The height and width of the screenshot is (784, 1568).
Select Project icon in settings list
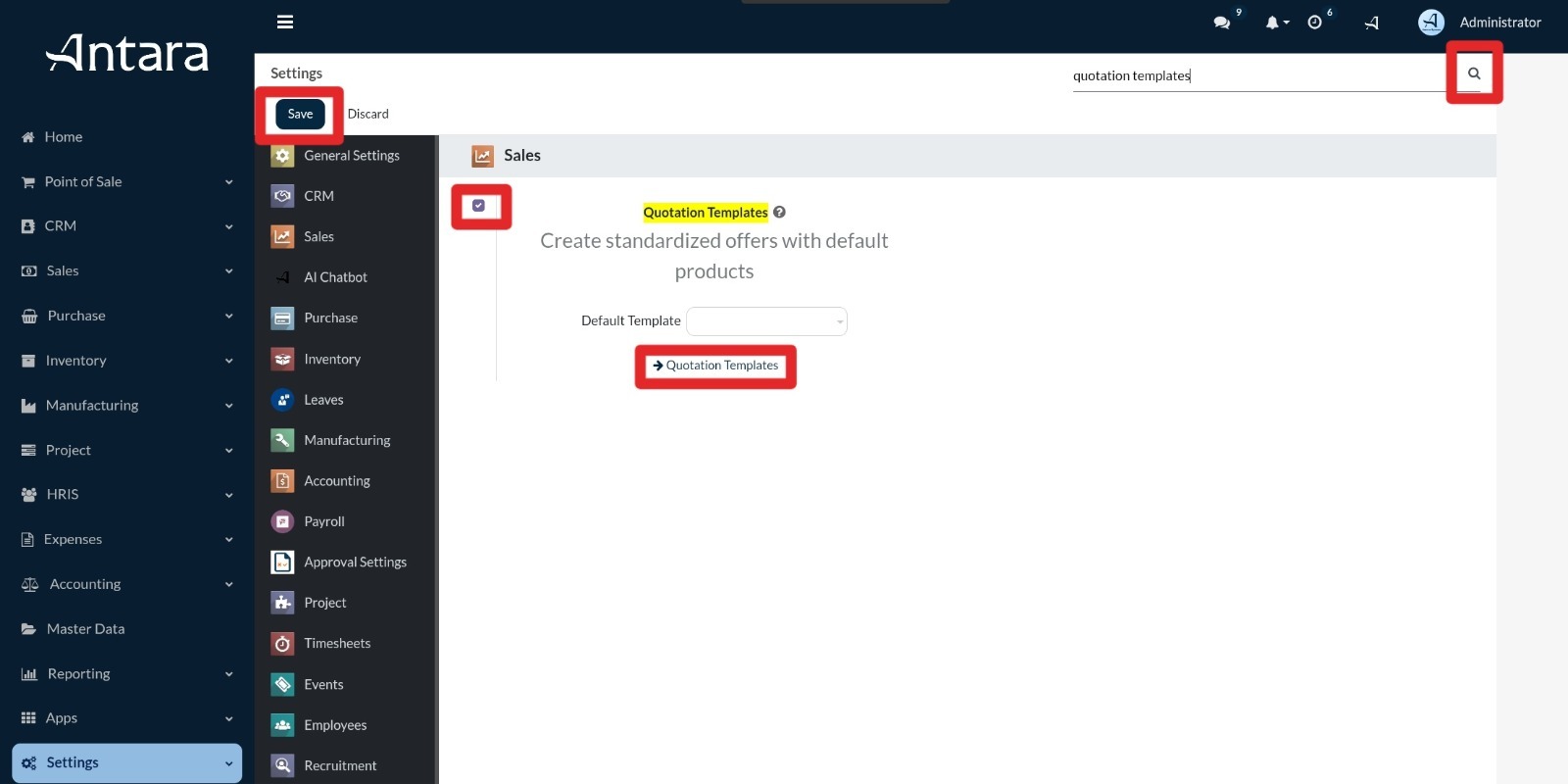click(x=282, y=603)
